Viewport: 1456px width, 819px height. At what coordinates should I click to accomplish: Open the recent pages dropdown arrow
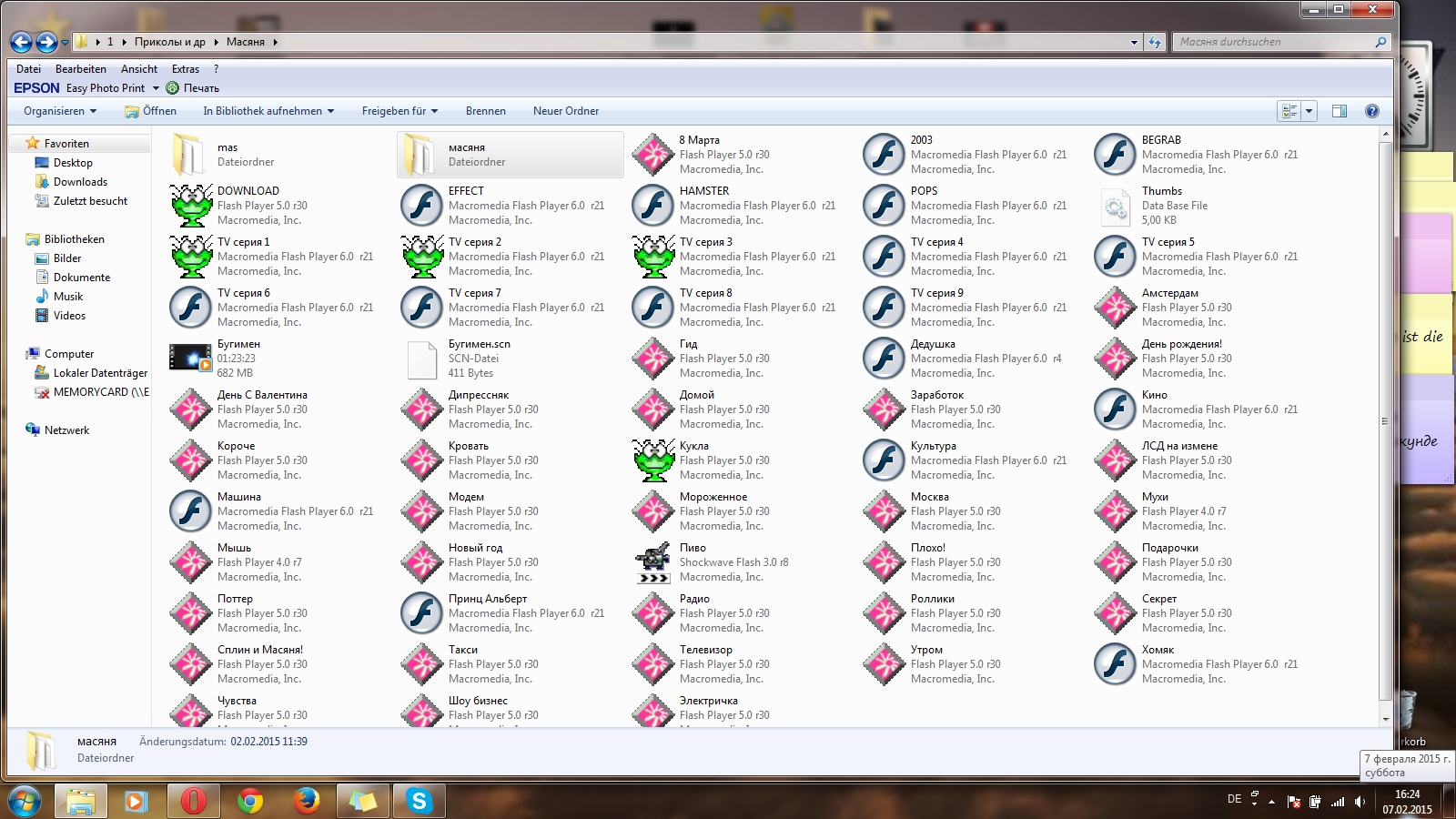pos(65,42)
